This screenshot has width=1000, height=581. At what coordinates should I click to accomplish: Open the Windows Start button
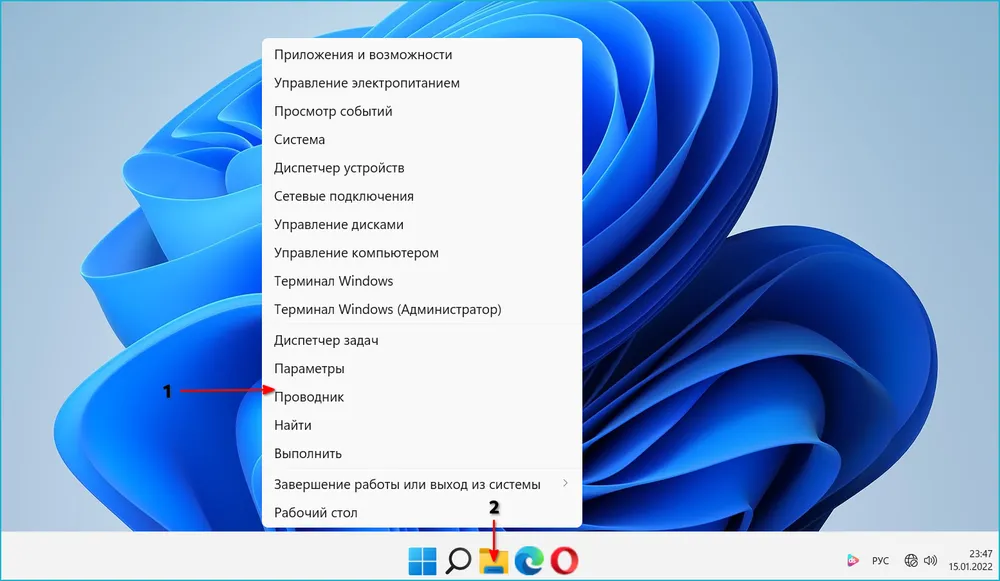coord(422,561)
